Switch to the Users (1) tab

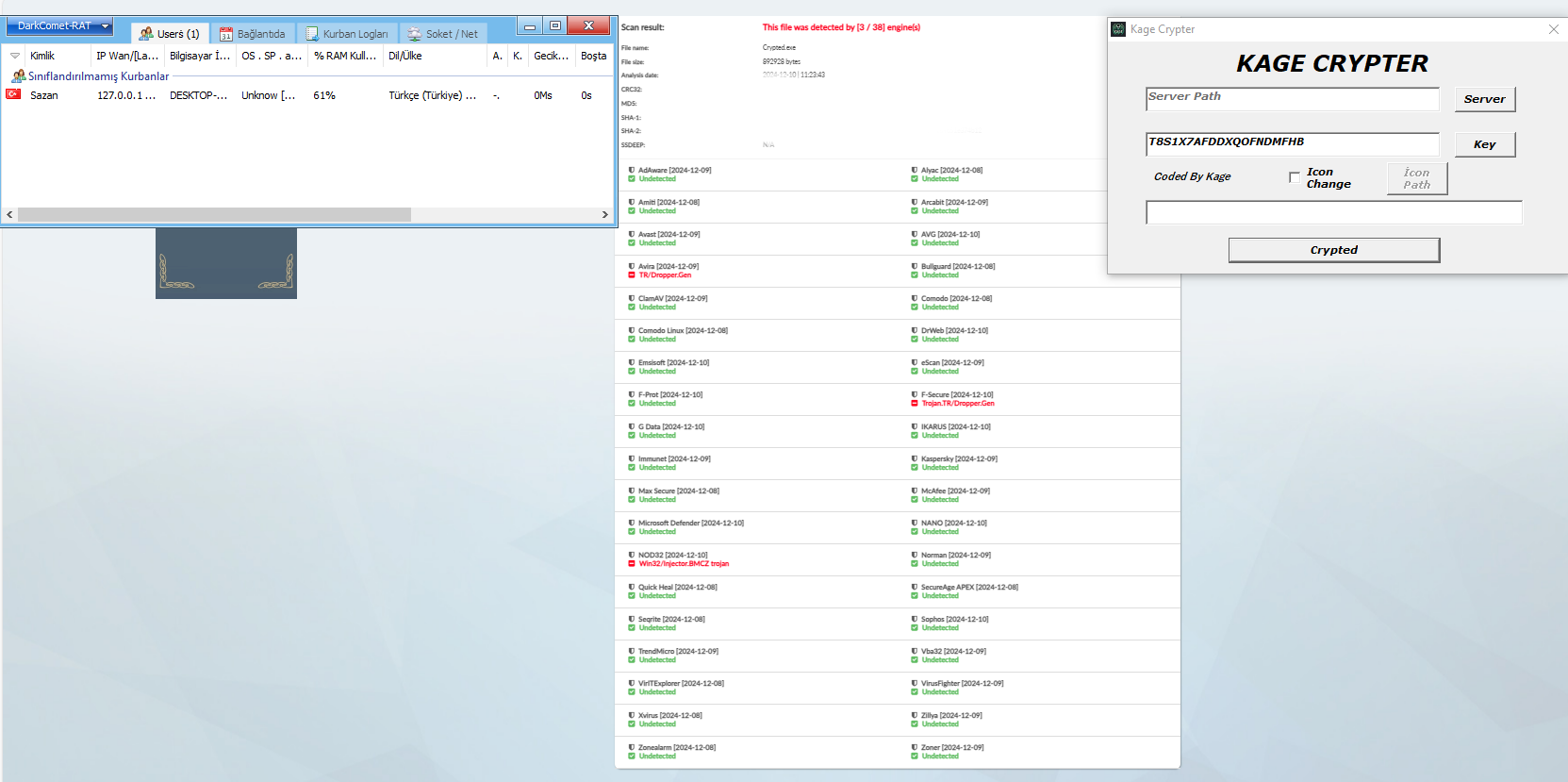(x=170, y=33)
